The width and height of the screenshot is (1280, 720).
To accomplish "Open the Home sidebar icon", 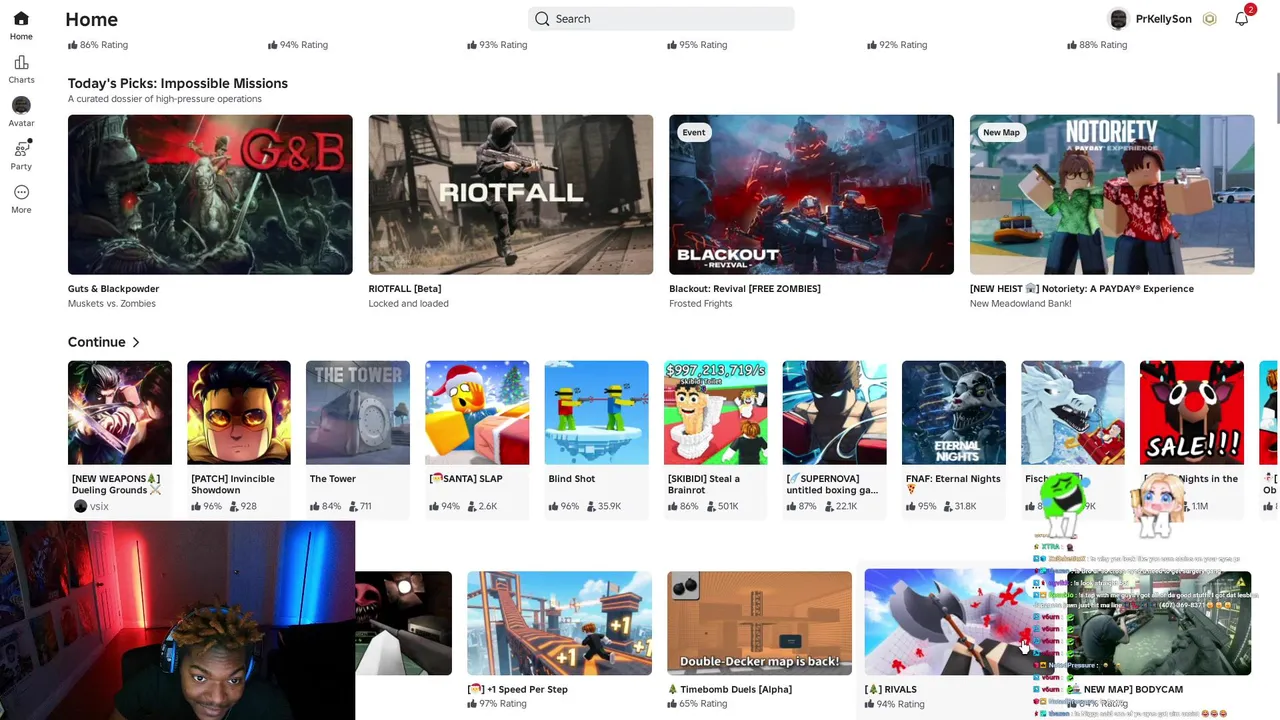I will click(21, 19).
